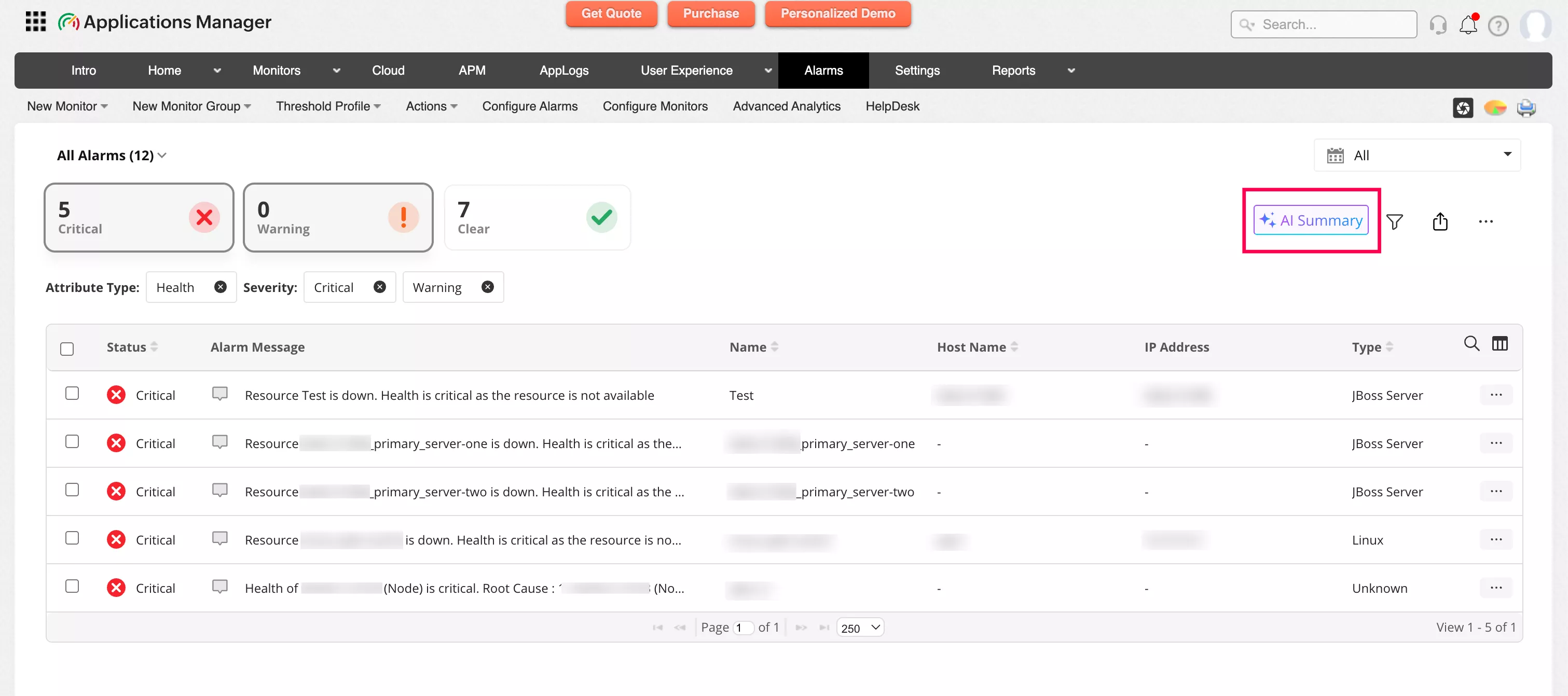The height and width of the screenshot is (696, 1568).
Task: Open the AI Summary panel
Action: coord(1311,220)
